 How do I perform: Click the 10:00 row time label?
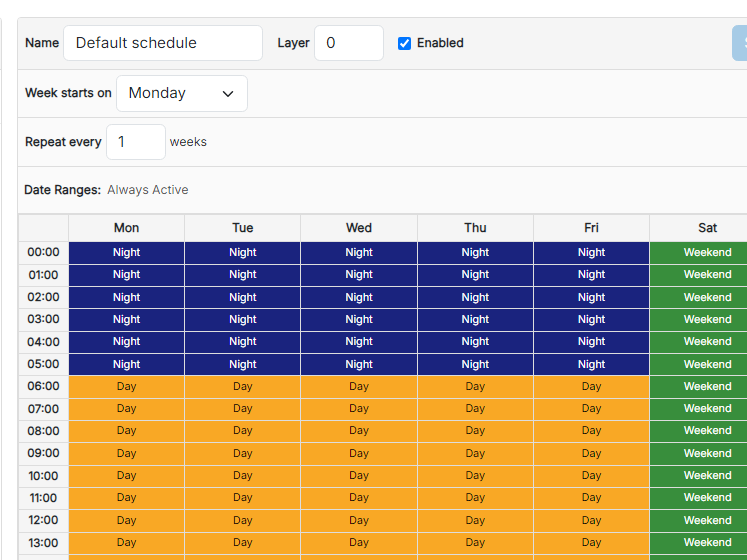point(43,476)
